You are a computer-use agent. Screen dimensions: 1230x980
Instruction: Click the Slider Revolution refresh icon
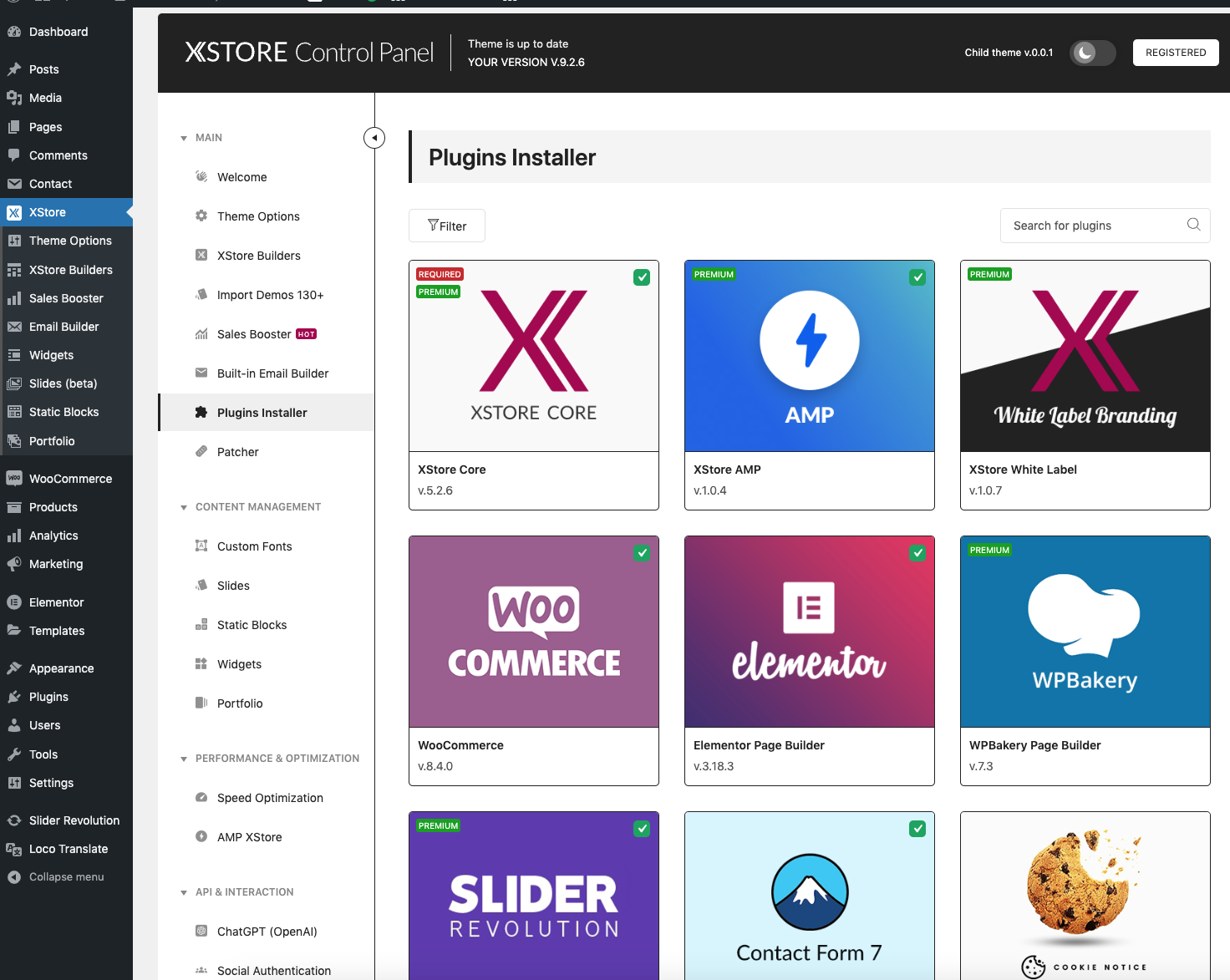[x=14, y=820]
